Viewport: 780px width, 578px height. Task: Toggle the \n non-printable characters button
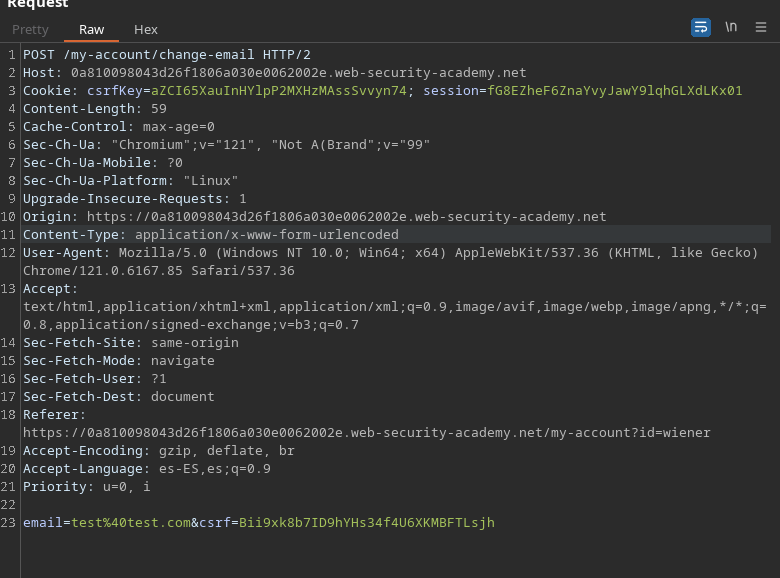click(x=731, y=28)
